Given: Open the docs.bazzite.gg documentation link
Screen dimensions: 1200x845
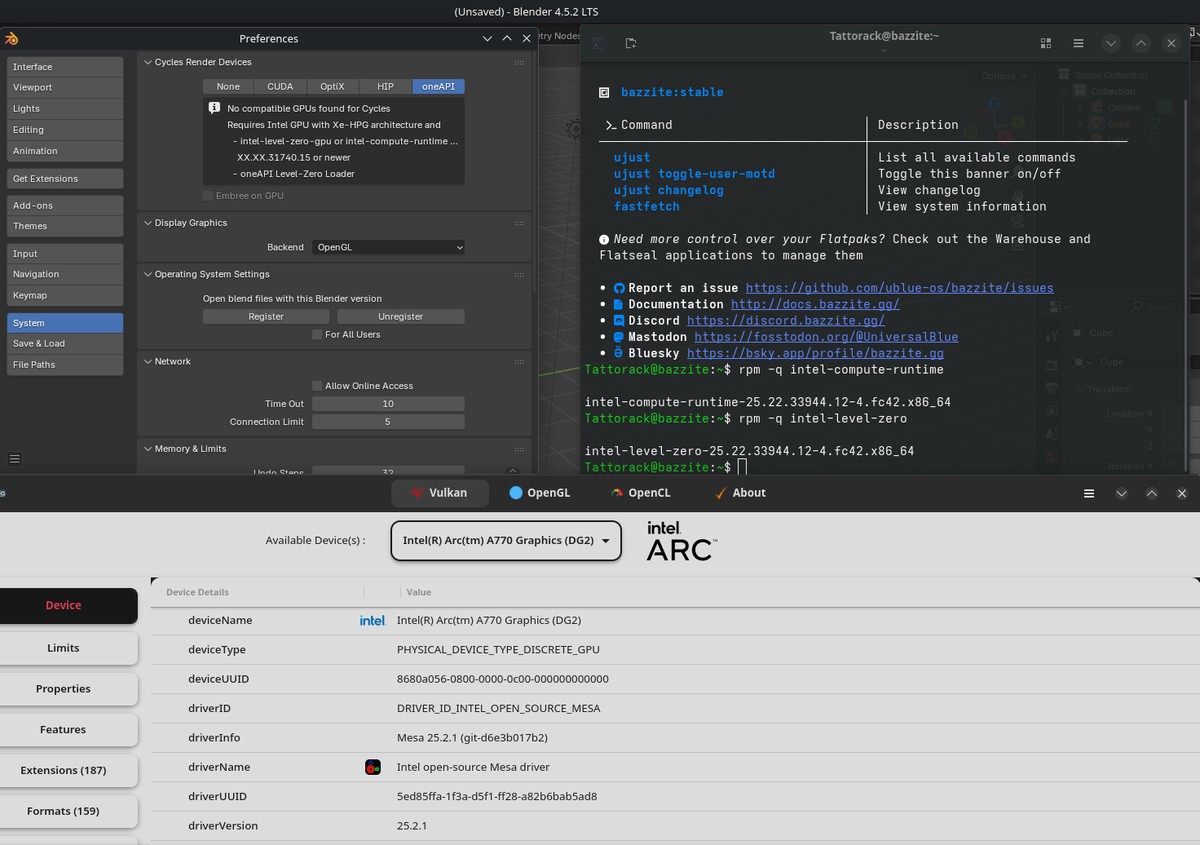Looking at the screenshot, I should click(x=815, y=304).
